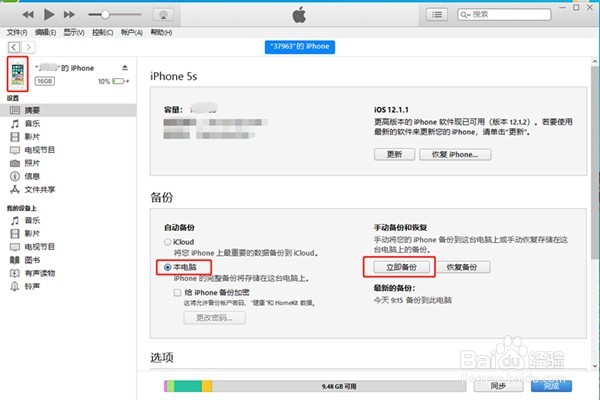Select 音乐 under 我的设备上
Image resolution: width=600 pixels, height=400 pixels.
click(x=32, y=220)
